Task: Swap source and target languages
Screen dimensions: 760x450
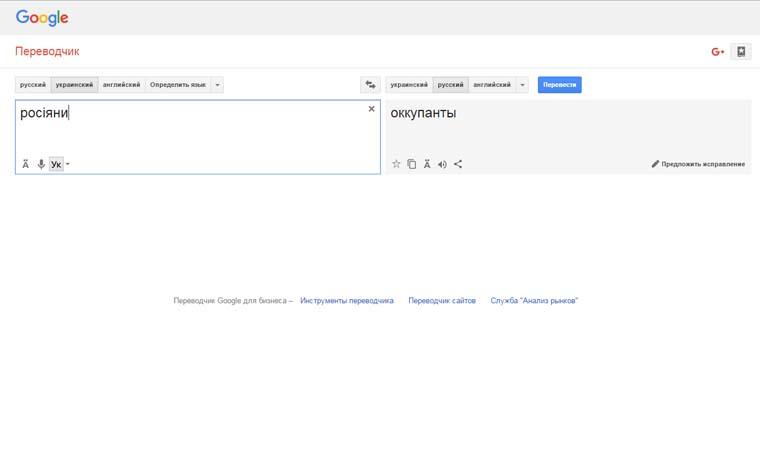Action: coord(370,85)
